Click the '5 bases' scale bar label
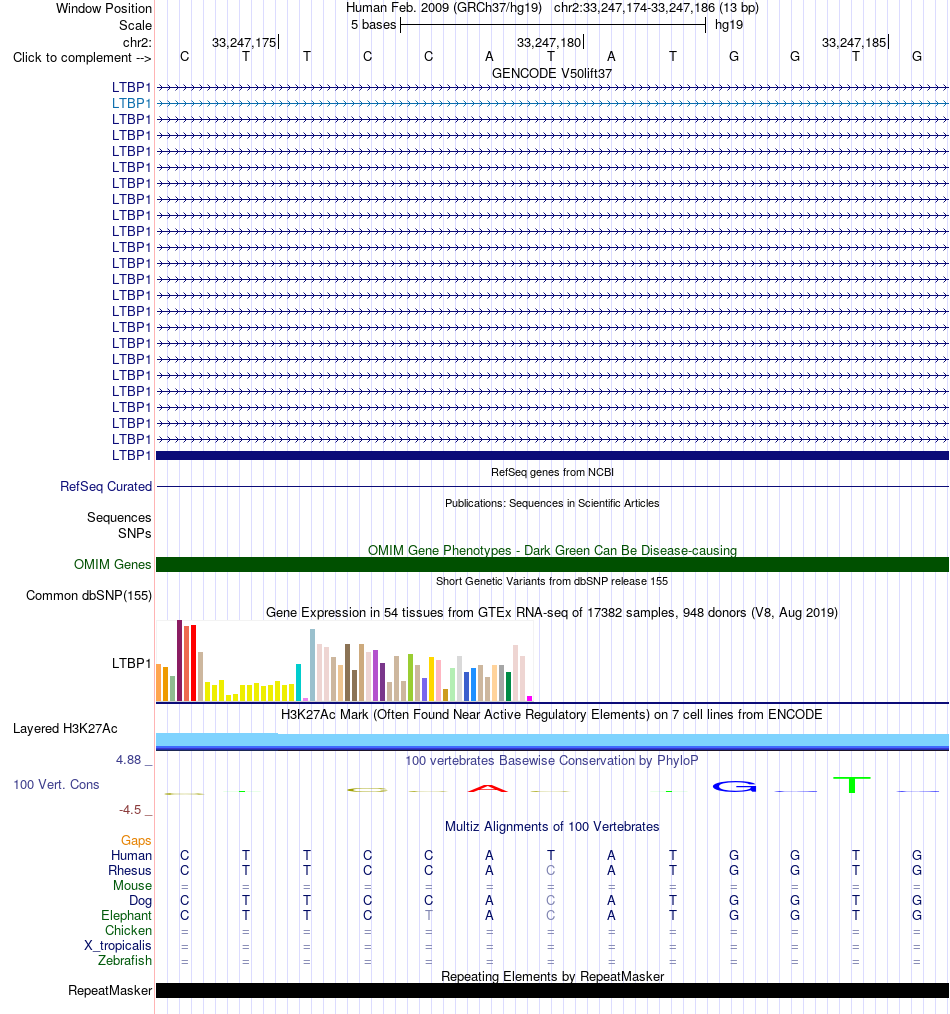The image size is (950, 1014). (373, 25)
